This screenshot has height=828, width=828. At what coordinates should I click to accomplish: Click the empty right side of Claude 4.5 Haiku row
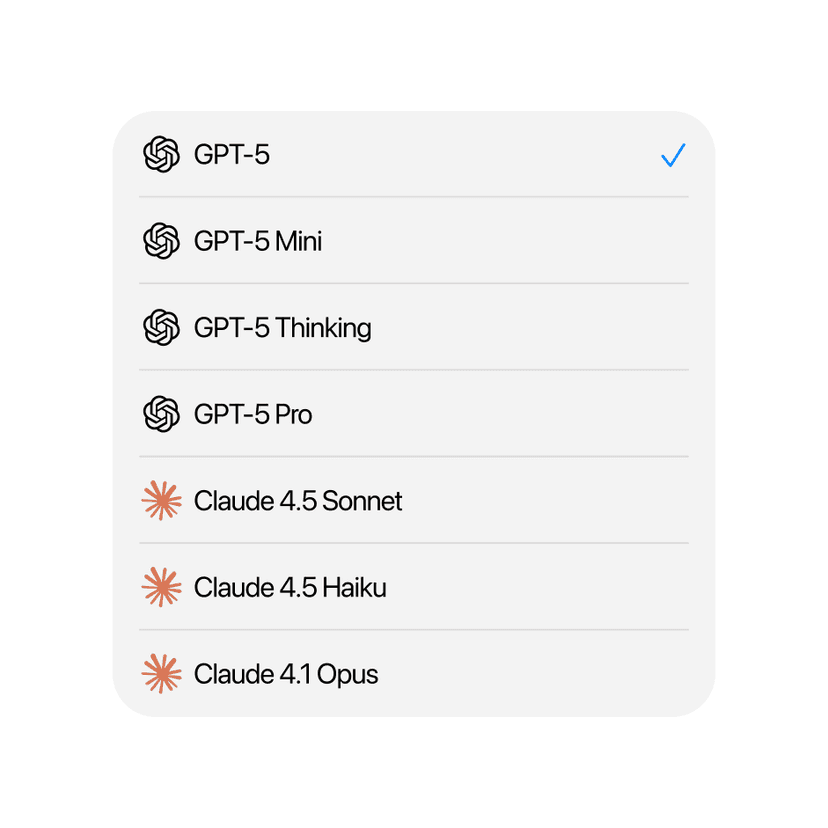pos(600,587)
